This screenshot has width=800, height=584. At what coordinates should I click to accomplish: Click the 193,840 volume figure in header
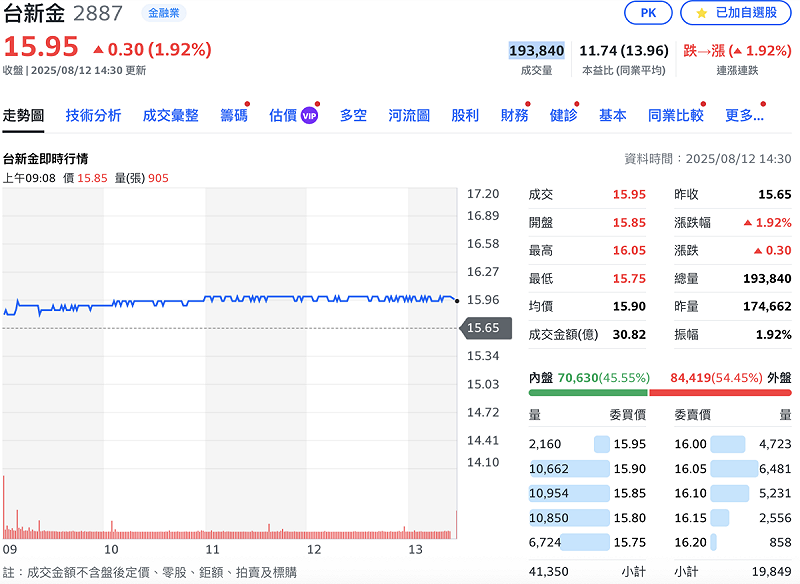536,50
